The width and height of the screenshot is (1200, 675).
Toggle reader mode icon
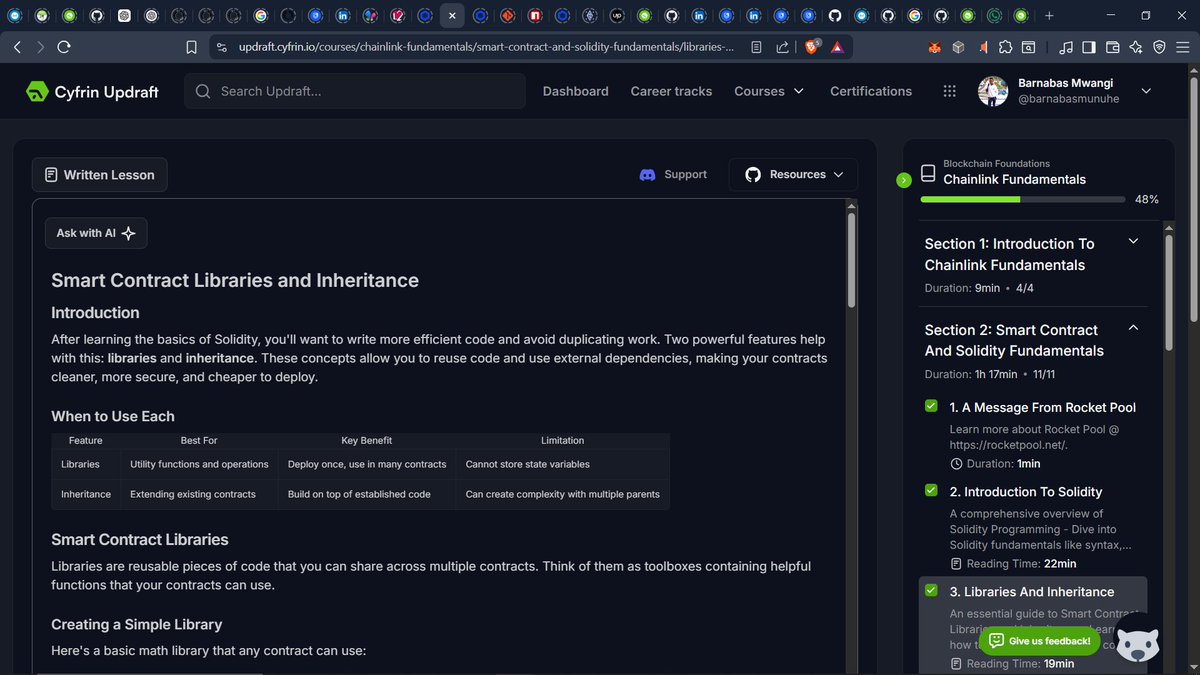(756, 47)
